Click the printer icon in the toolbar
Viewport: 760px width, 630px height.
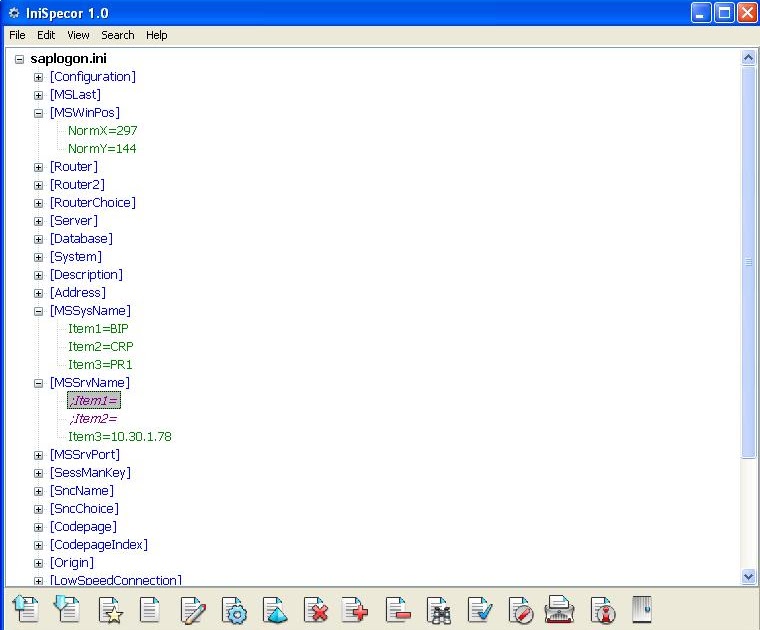point(559,609)
